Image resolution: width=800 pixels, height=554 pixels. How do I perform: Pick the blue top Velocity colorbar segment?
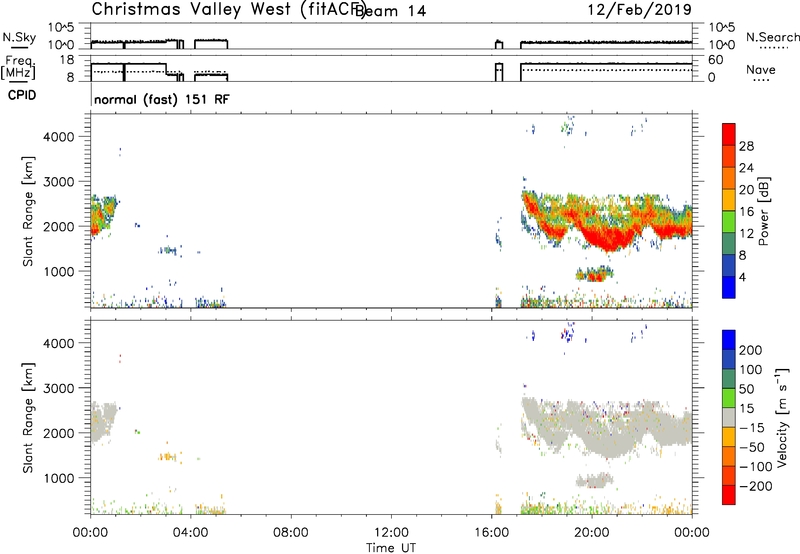coord(729,340)
